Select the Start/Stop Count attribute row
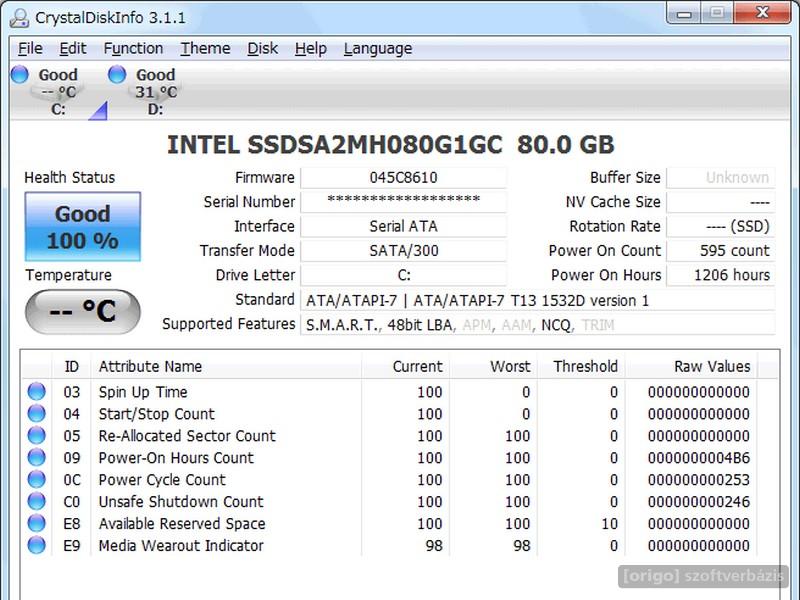 point(389,414)
